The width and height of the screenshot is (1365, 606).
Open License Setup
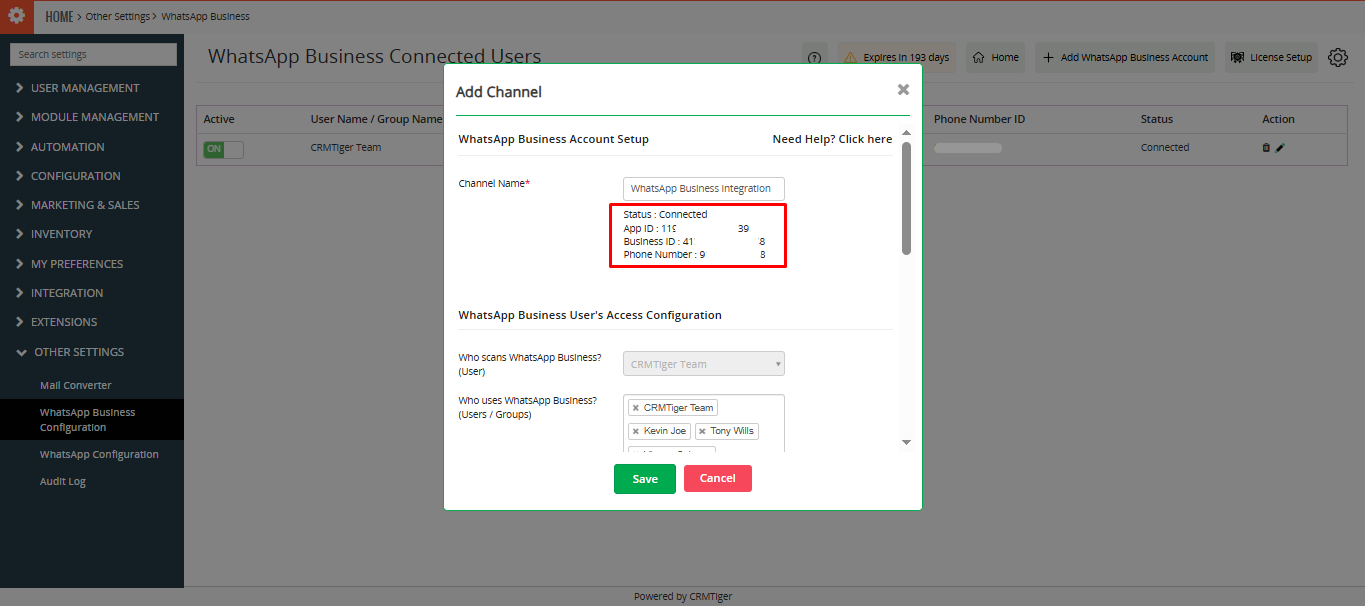pos(1271,58)
